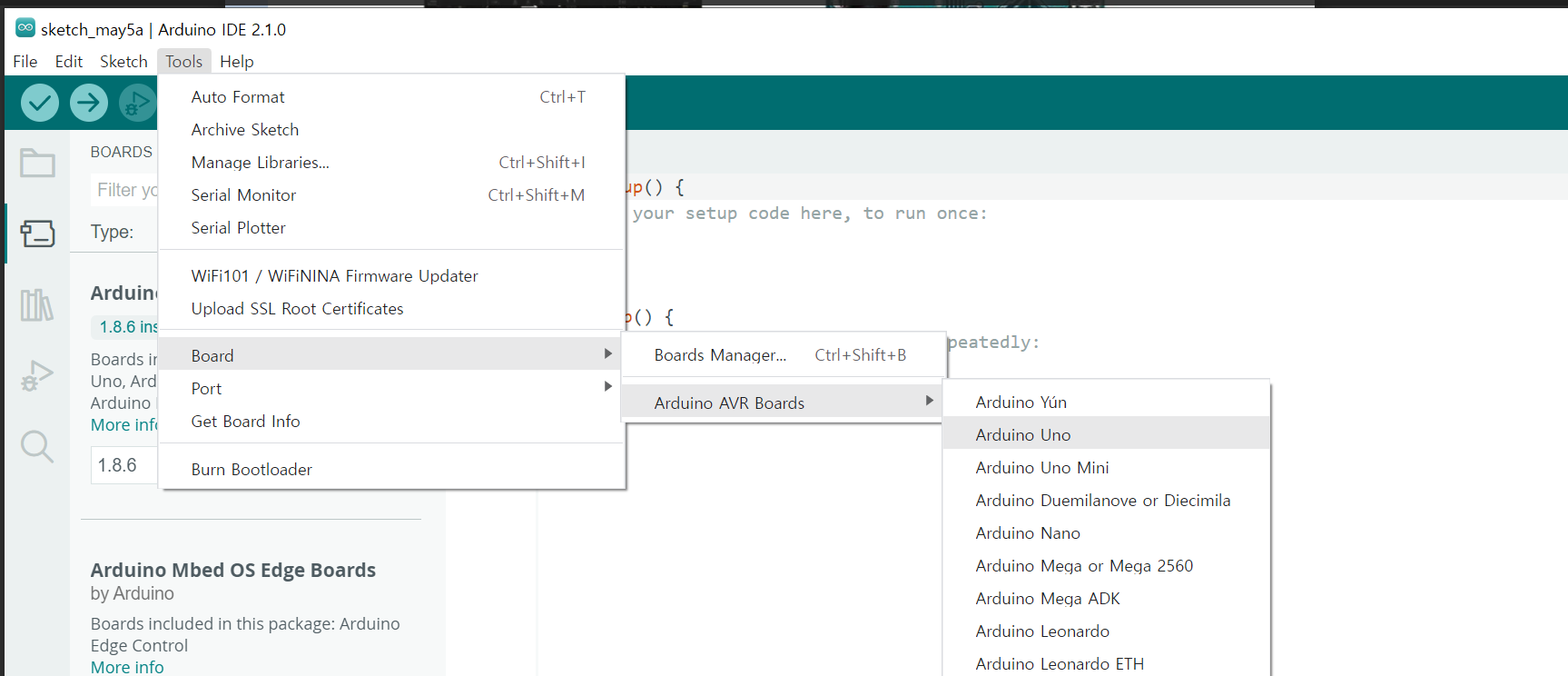
Task: Select Arduino Mega or Mega 2560
Action: (1106, 566)
